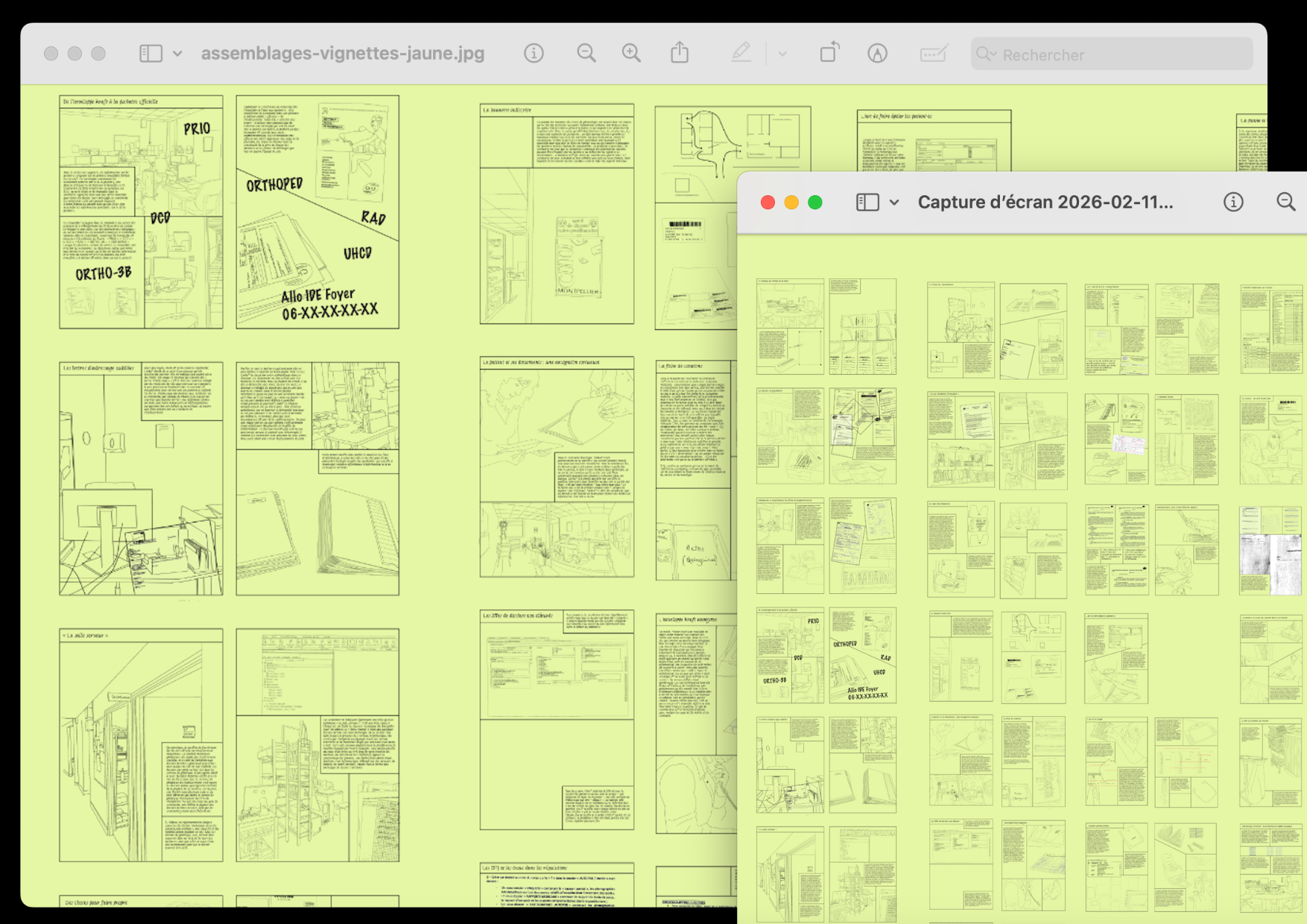This screenshot has width=1307, height=924.
Task: Zoom in on the assemblages-vignettes-jaune.jpg image
Action: pos(631,54)
